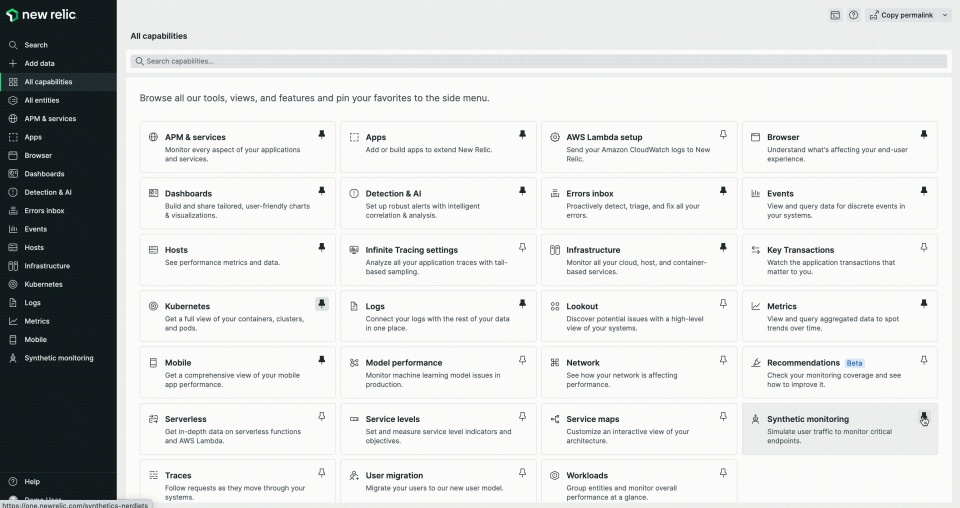
Task: Click the Workloads card icon
Action: 555,476
